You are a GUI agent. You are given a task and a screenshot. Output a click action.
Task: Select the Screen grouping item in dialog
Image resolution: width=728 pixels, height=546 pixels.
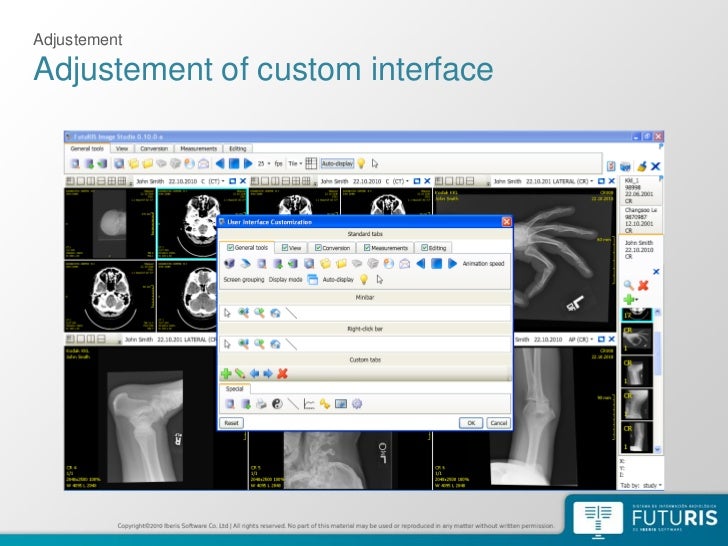tap(244, 280)
